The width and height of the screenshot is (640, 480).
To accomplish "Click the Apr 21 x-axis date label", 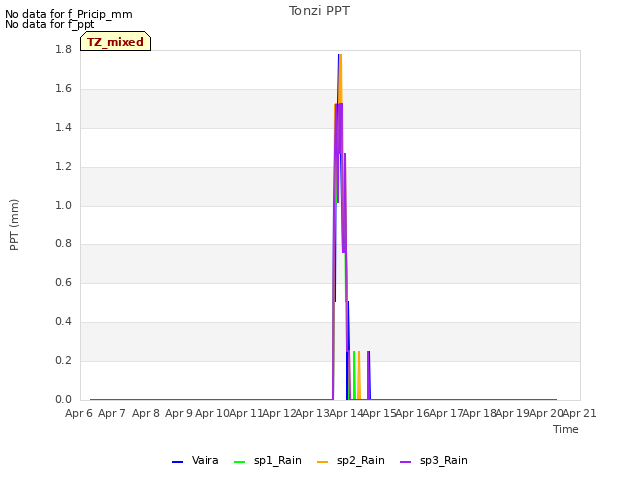I will click(580, 413).
